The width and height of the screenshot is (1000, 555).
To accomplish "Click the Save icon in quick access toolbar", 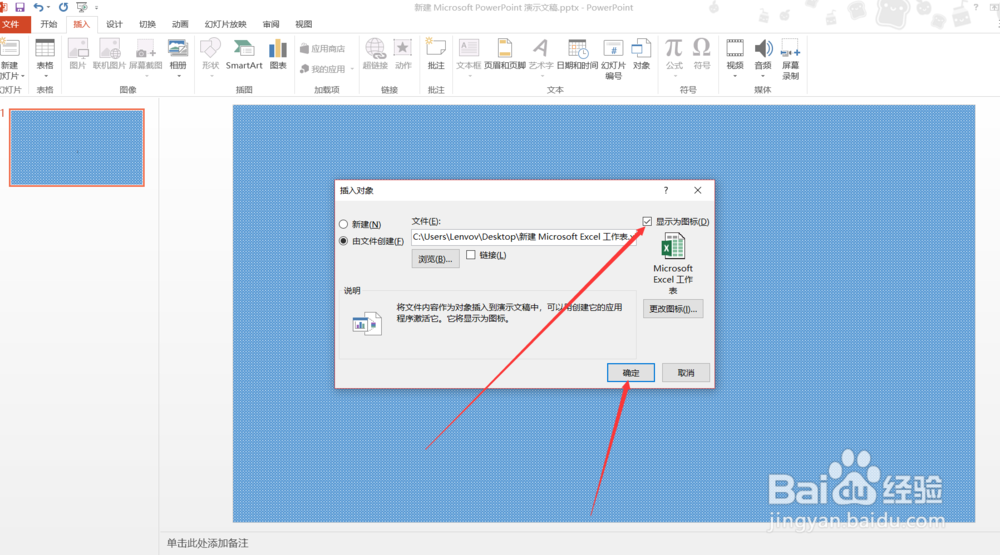I will point(20,8).
